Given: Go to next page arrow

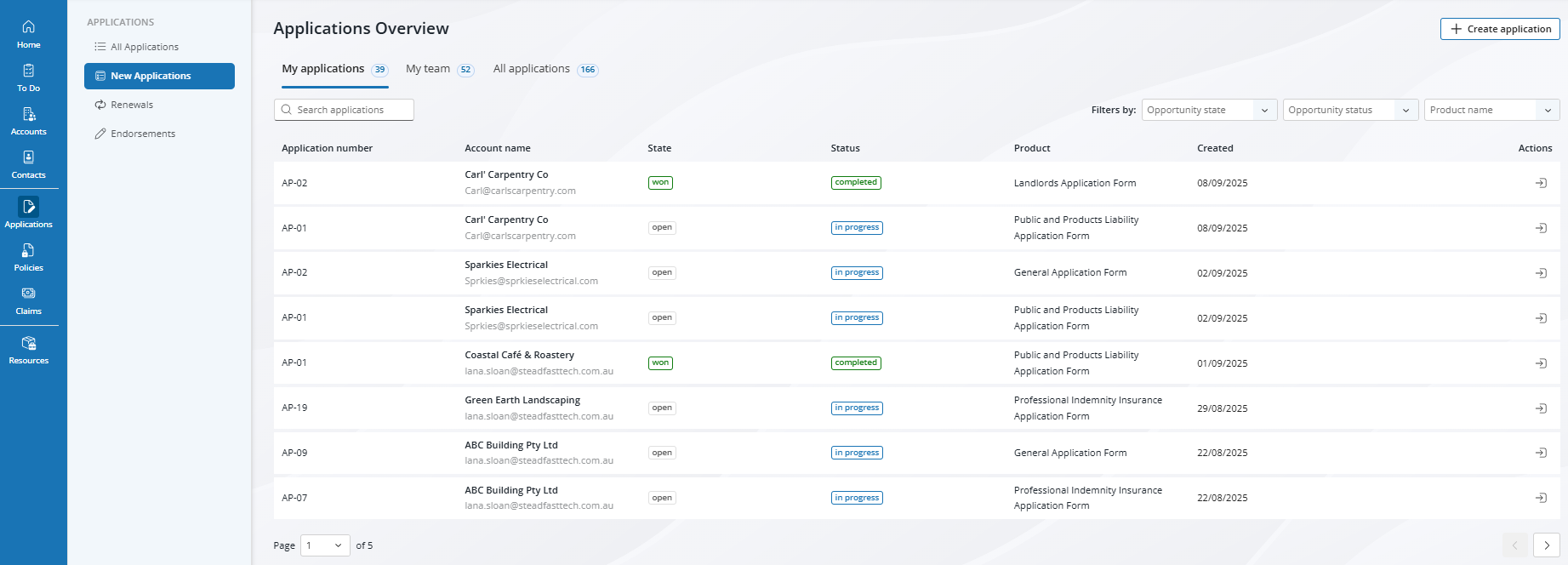Looking at the screenshot, I should point(1546,545).
